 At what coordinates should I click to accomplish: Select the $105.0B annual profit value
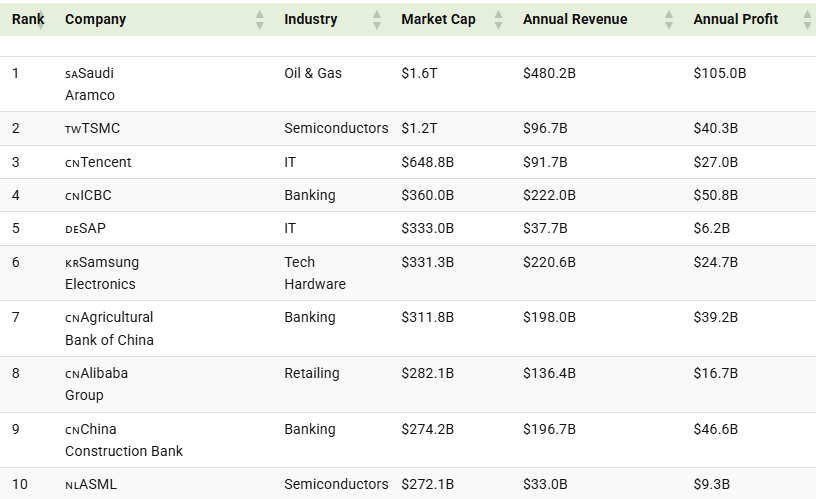(720, 73)
